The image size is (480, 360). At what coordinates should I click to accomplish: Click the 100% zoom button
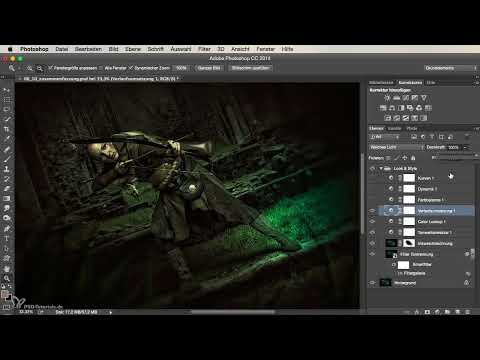click(181, 68)
